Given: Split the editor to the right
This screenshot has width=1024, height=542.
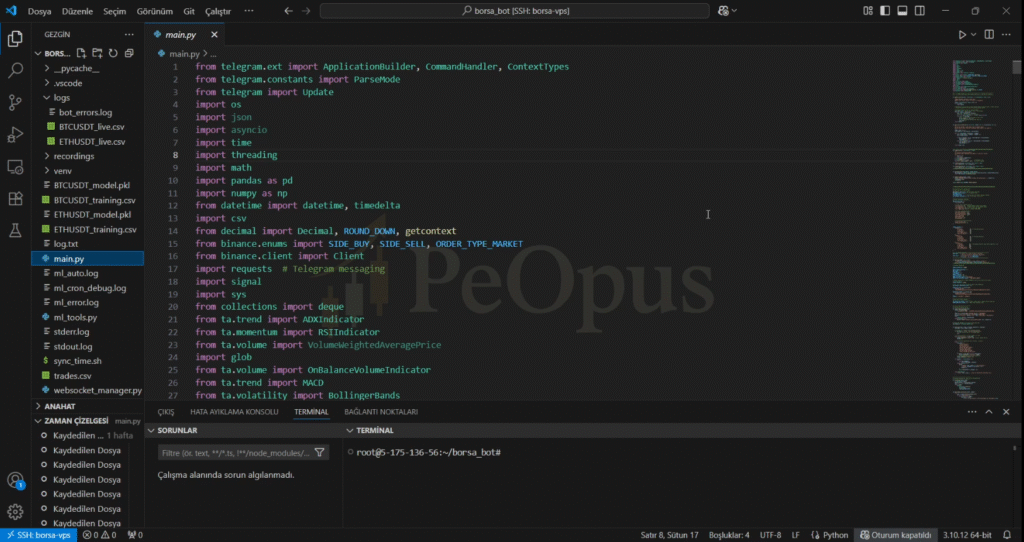Looking at the screenshot, I should click(988, 35).
